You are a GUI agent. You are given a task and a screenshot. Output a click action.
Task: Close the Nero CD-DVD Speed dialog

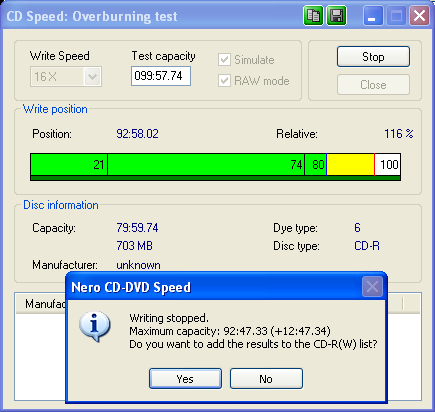[x=372, y=287]
